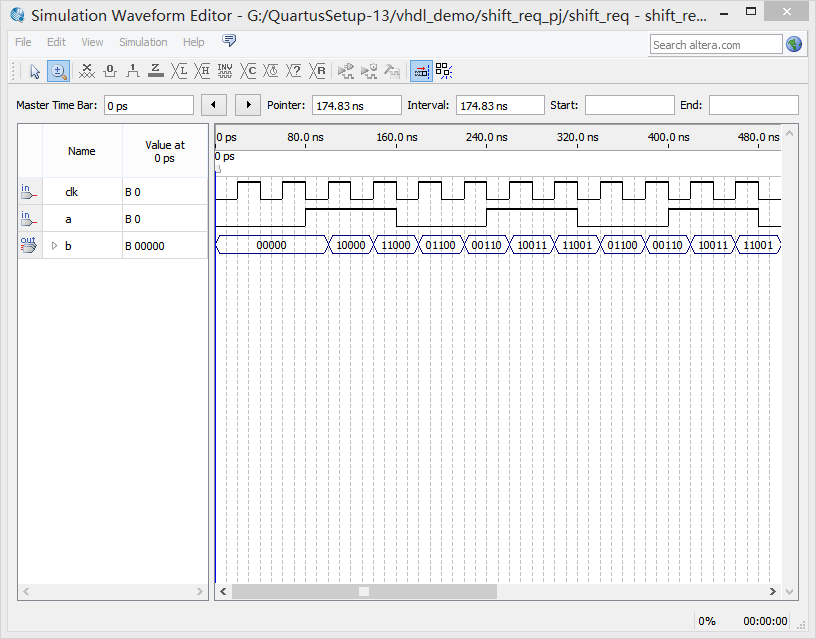Click the Pointer value field
The width and height of the screenshot is (816, 639).
point(356,106)
